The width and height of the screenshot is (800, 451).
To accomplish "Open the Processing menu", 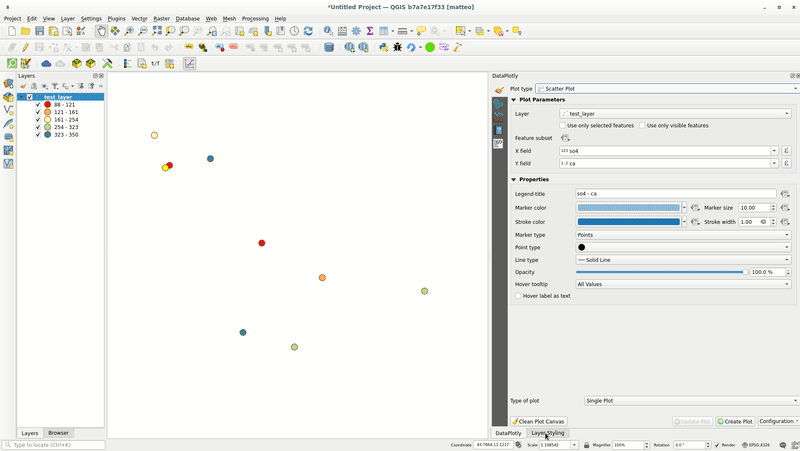I will [255, 18].
